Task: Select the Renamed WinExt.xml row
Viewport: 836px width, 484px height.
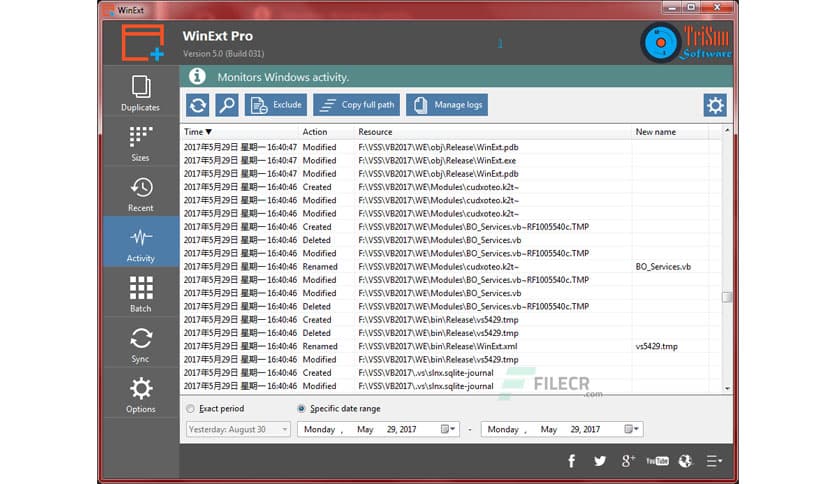Action: tap(451, 346)
